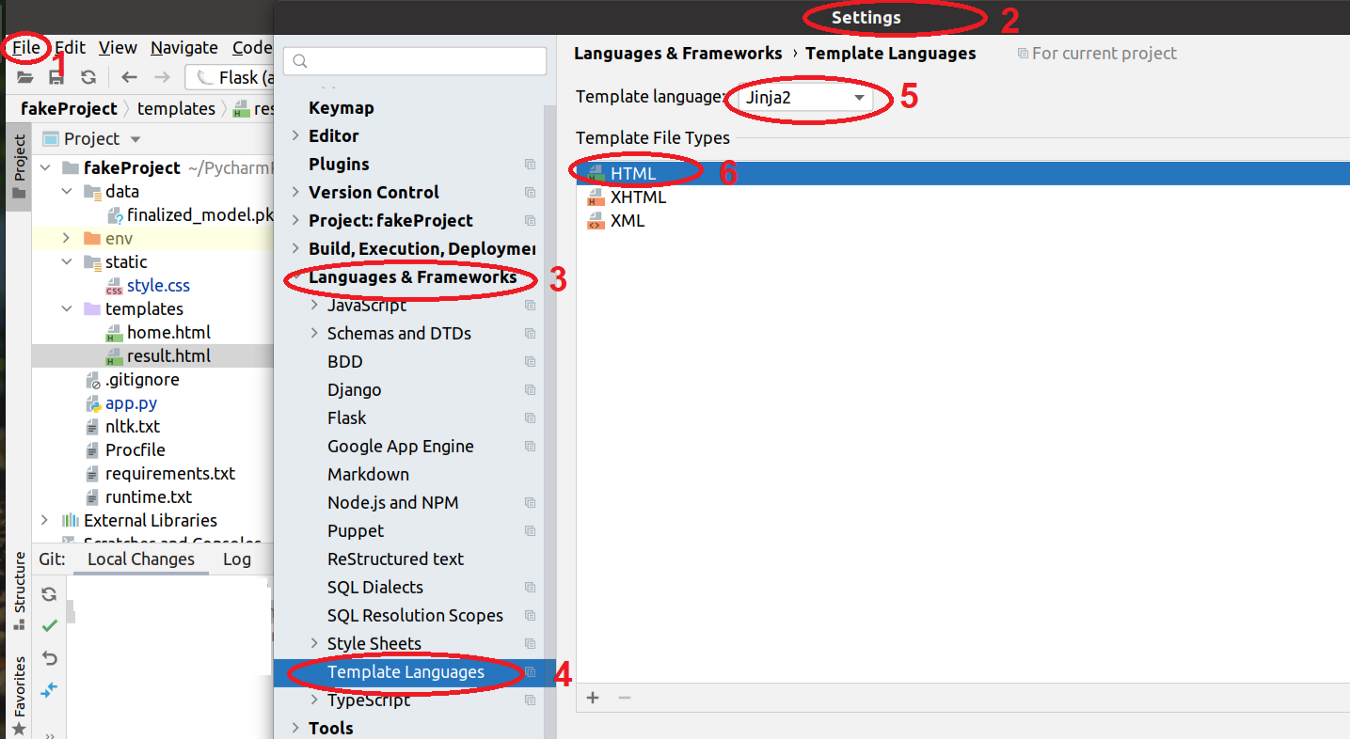Select XHTML in Template File Types

point(638,197)
